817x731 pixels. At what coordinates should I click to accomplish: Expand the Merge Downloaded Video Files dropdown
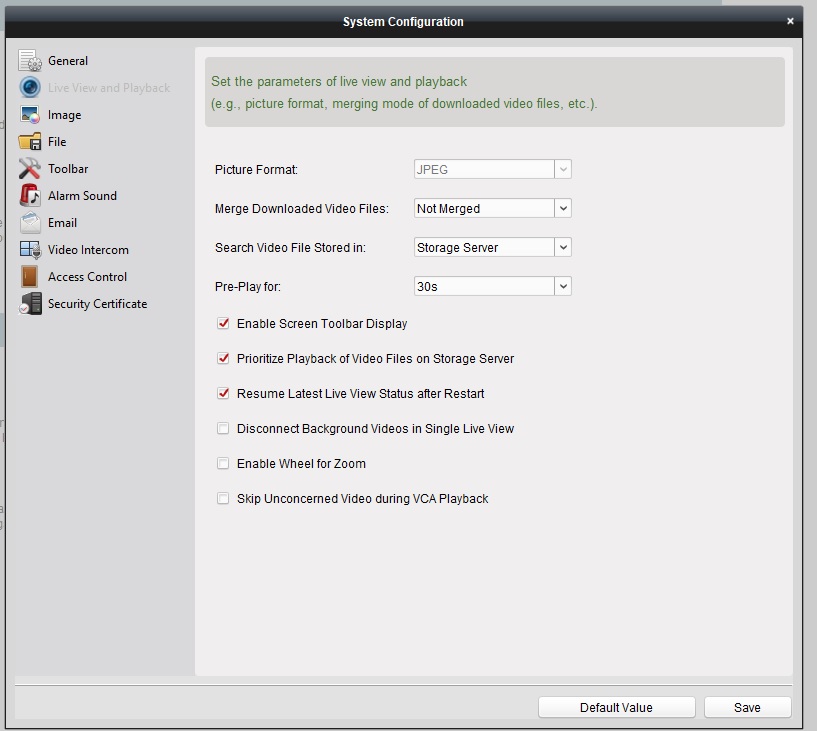563,208
